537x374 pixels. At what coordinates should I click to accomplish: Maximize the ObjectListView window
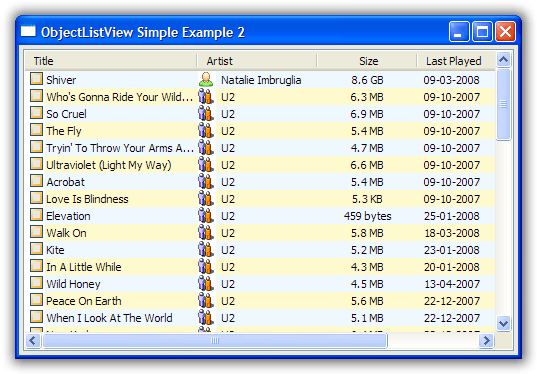pyautogui.click(x=482, y=32)
